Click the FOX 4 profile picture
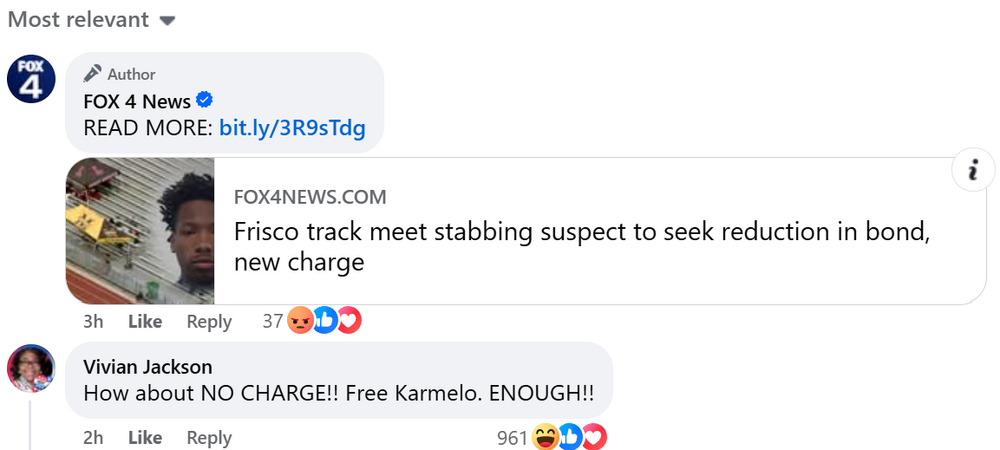The height and width of the screenshot is (450, 1000). pos(31,79)
